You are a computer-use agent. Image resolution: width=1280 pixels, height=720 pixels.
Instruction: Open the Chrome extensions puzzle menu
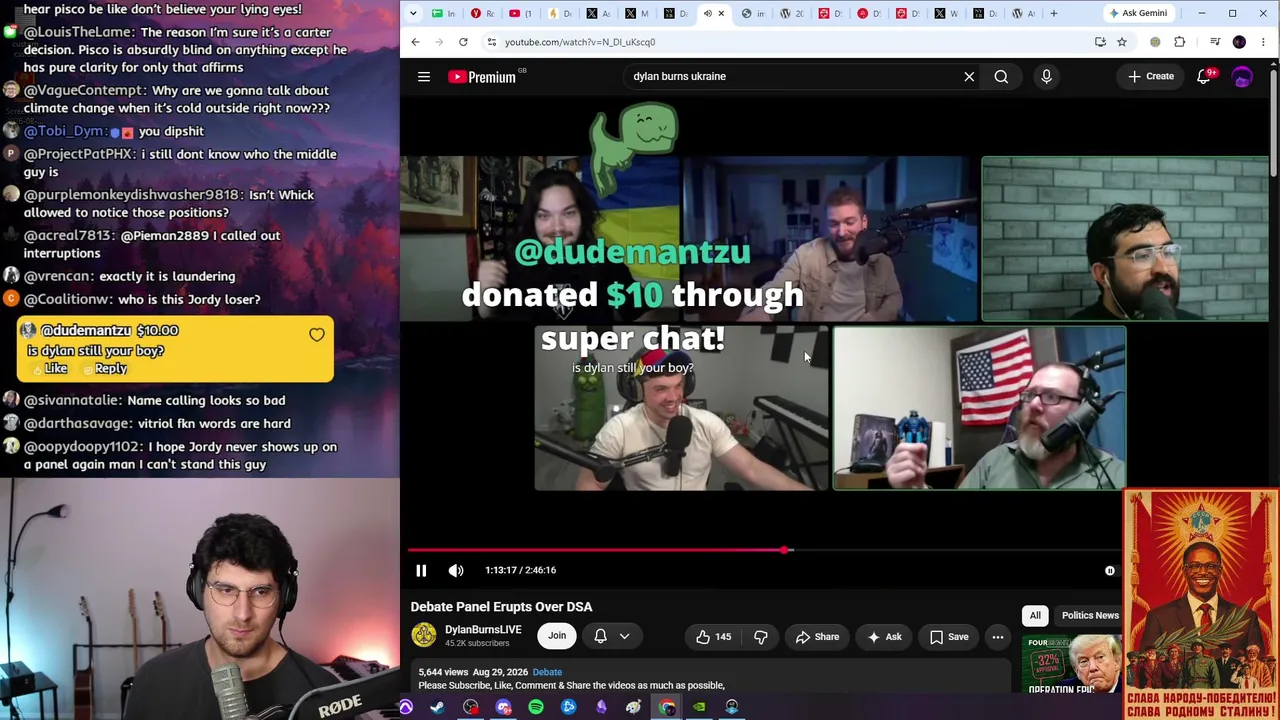pyautogui.click(x=1180, y=42)
